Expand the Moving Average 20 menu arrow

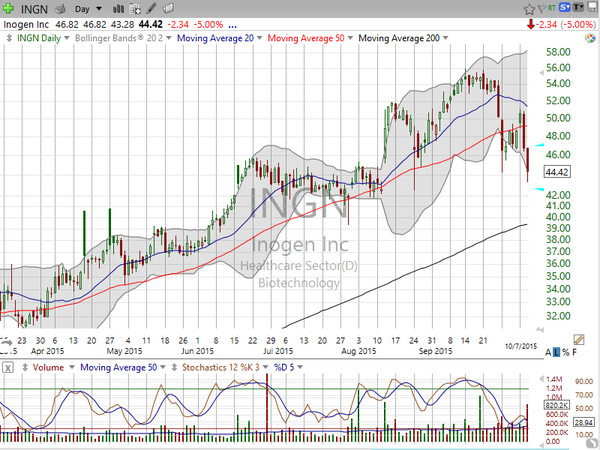(x=259, y=38)
